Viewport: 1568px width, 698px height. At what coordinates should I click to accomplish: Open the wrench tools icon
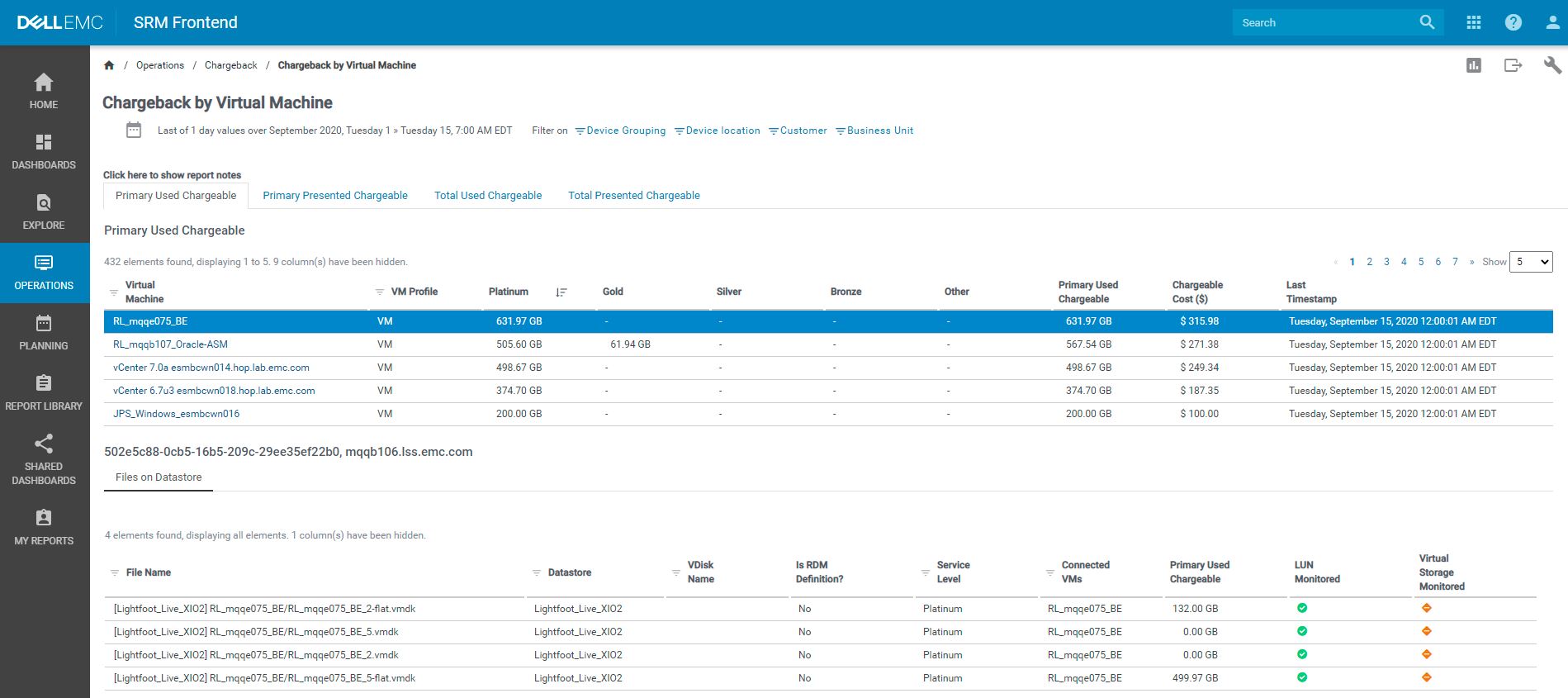pyautogui.click(x=1552, y=65)
